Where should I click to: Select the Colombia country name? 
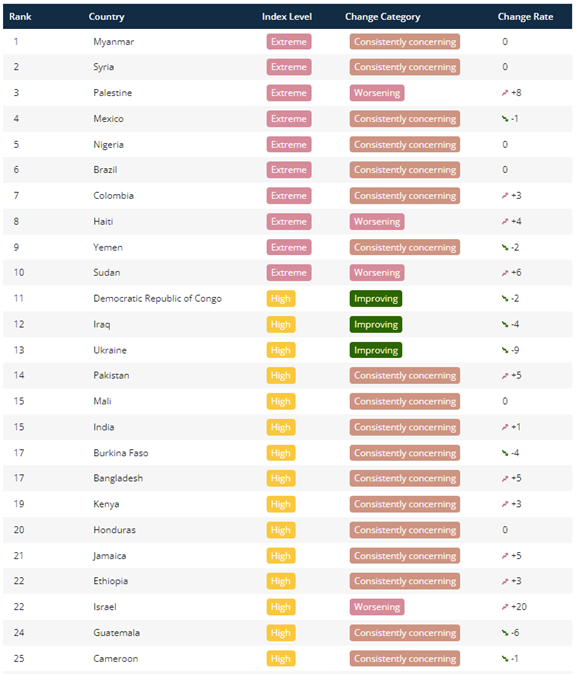pyautogui.click(x=113, y=196)
